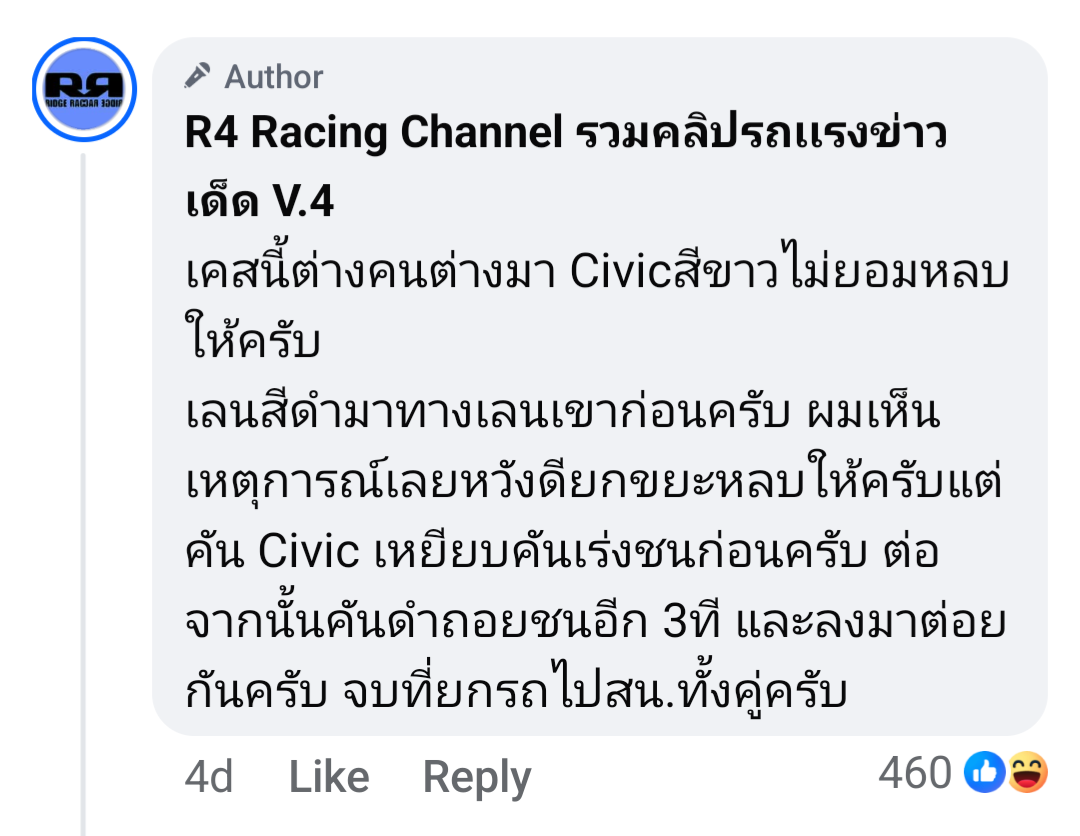The image size is (1080, 836).
Task: Click the line starting "คัน Civic เหยียบคันเร่ง"
Action: point(562,553)
